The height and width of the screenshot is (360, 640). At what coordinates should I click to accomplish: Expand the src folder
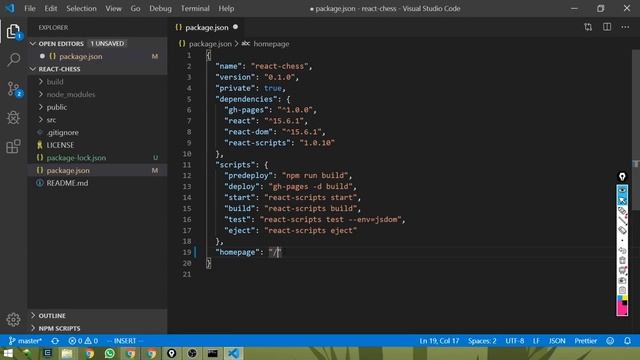[x=51, y=120]
